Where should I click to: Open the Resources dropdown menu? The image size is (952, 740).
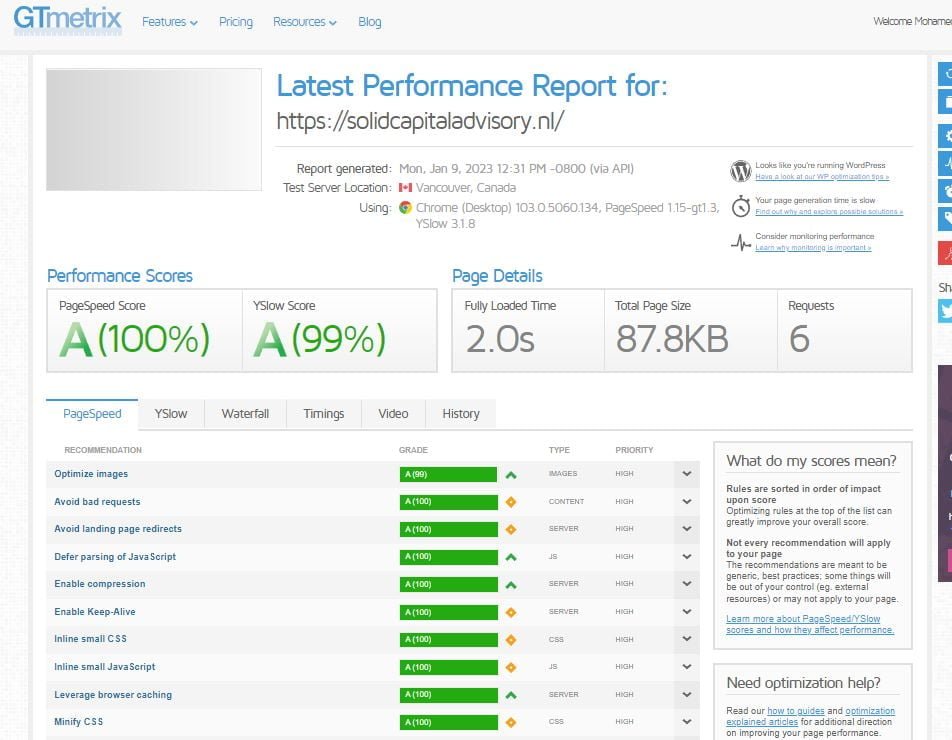(x=304, y=22)
